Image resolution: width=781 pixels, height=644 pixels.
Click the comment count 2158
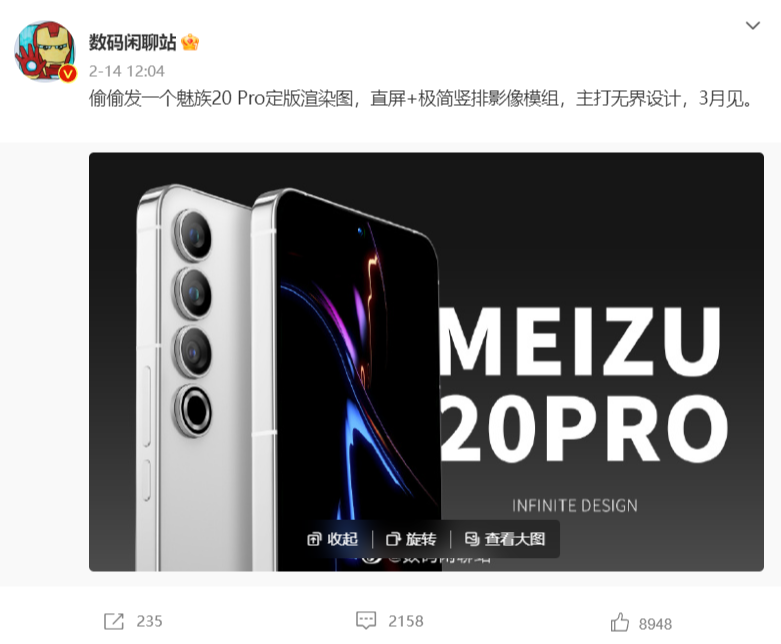coord(406,621)
